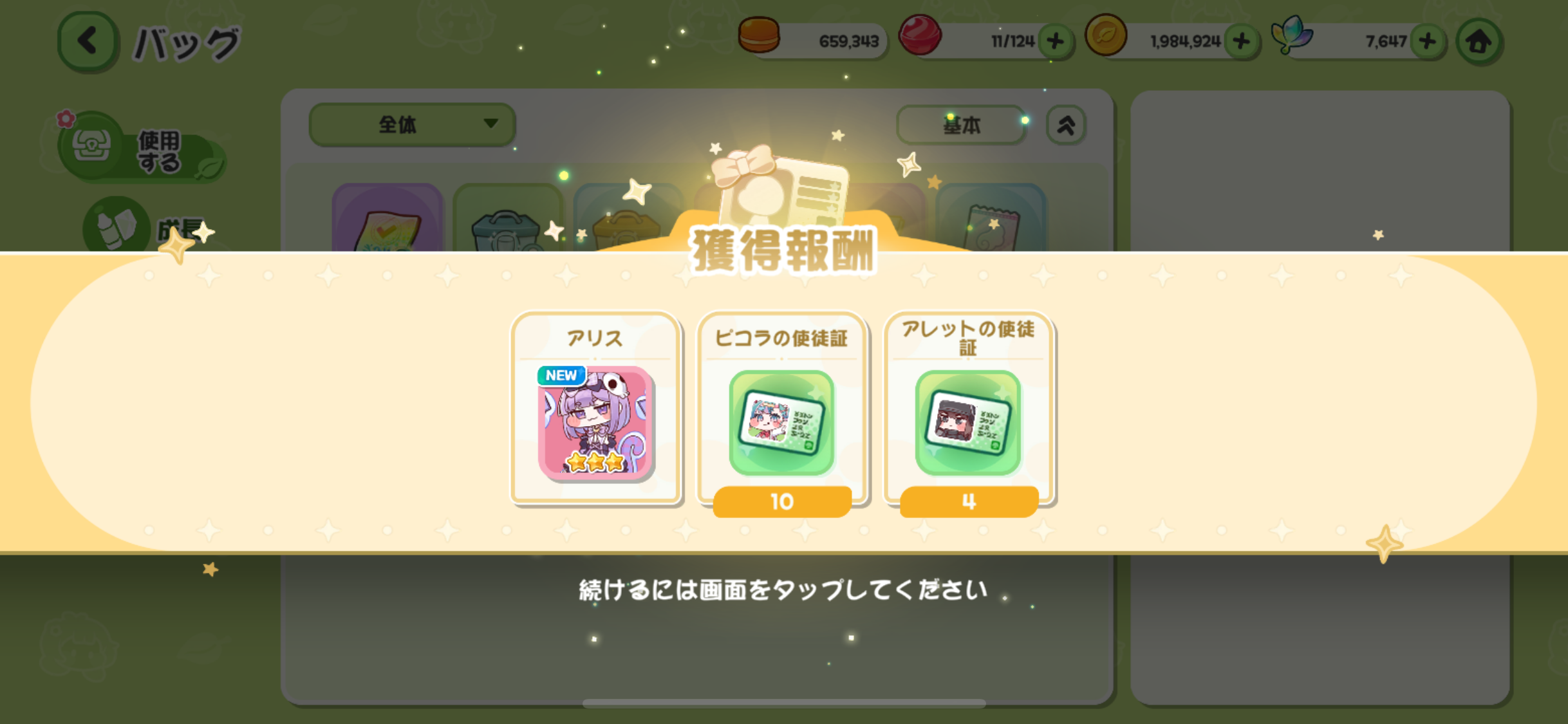This screenshot has height=724, width=1568.
Task: Toggle sort order double-chevron button
Action: click(x=1066, y=125)
